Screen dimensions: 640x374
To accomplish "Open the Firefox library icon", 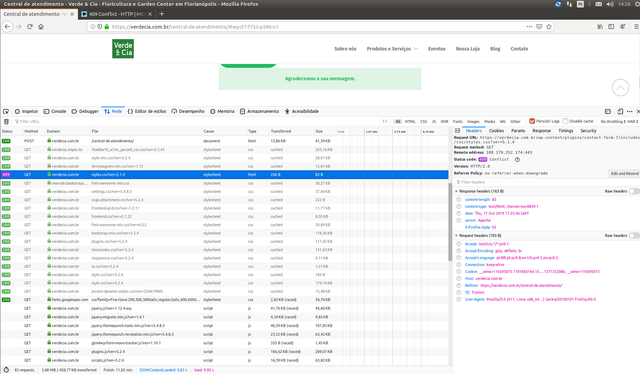I will pyautogui.click(x=600, y=27).
